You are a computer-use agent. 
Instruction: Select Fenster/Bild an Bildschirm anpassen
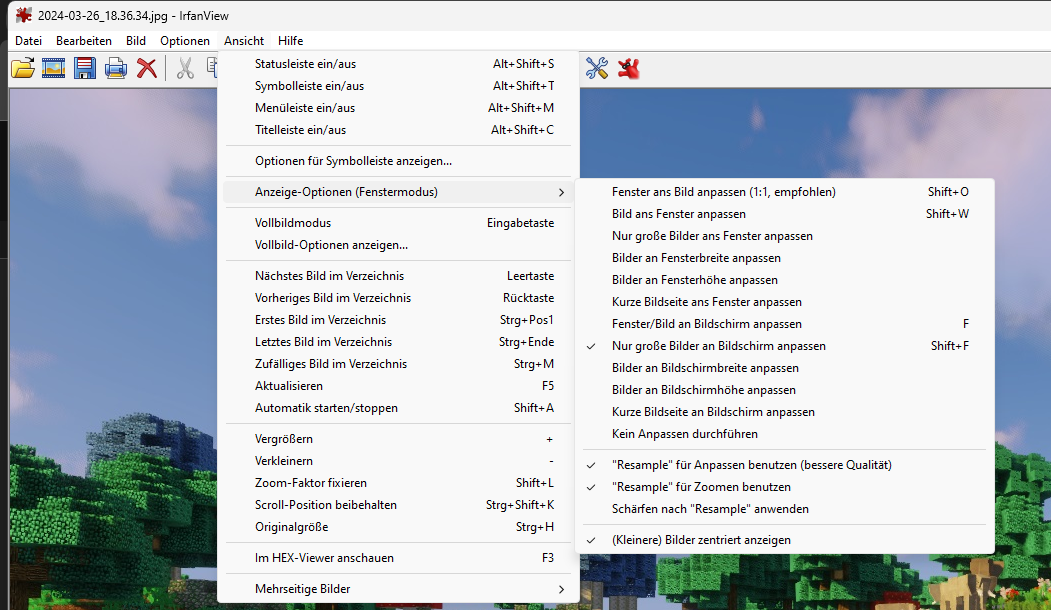tap(784, 324)
